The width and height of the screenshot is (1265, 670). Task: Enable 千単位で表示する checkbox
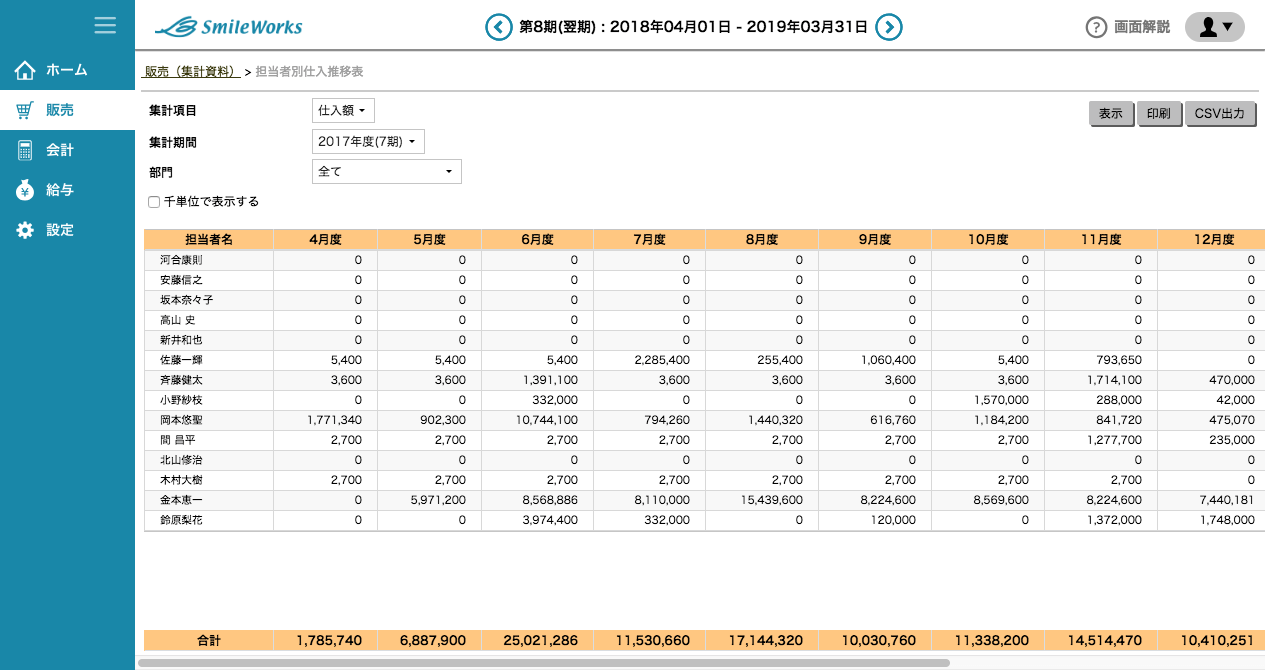pos(154,202)
